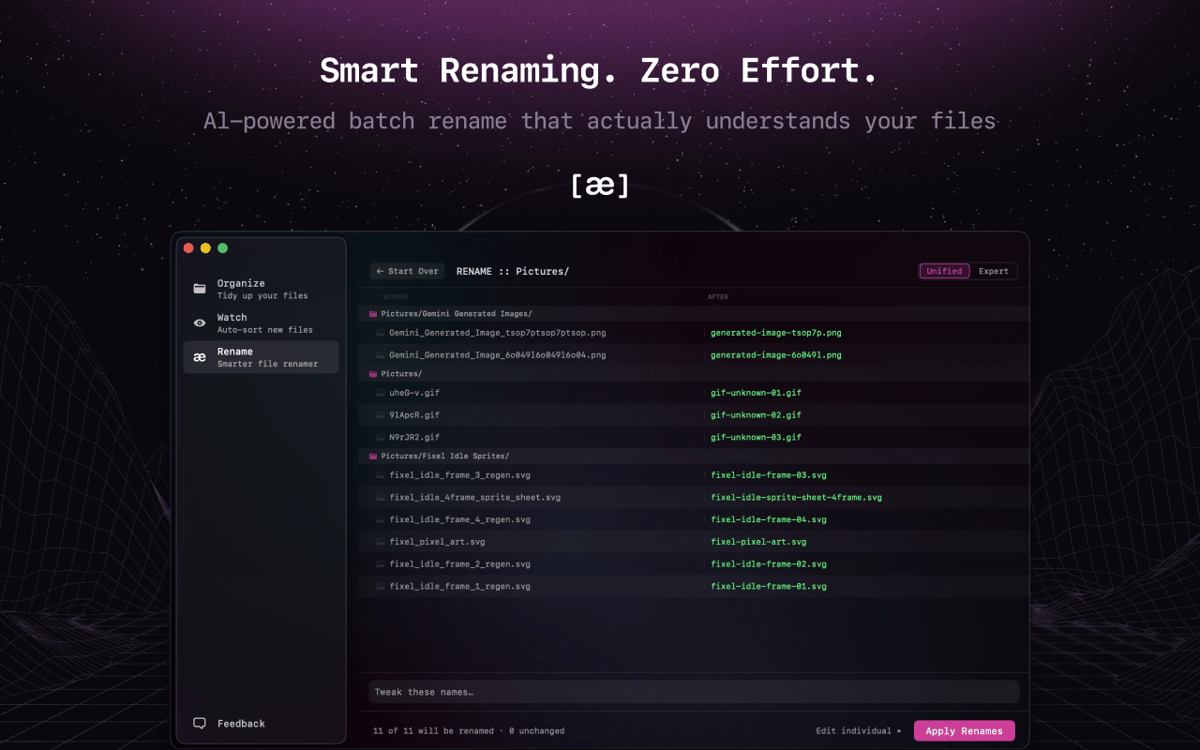
Task: Switch to Expert mode
Action: 993,271
